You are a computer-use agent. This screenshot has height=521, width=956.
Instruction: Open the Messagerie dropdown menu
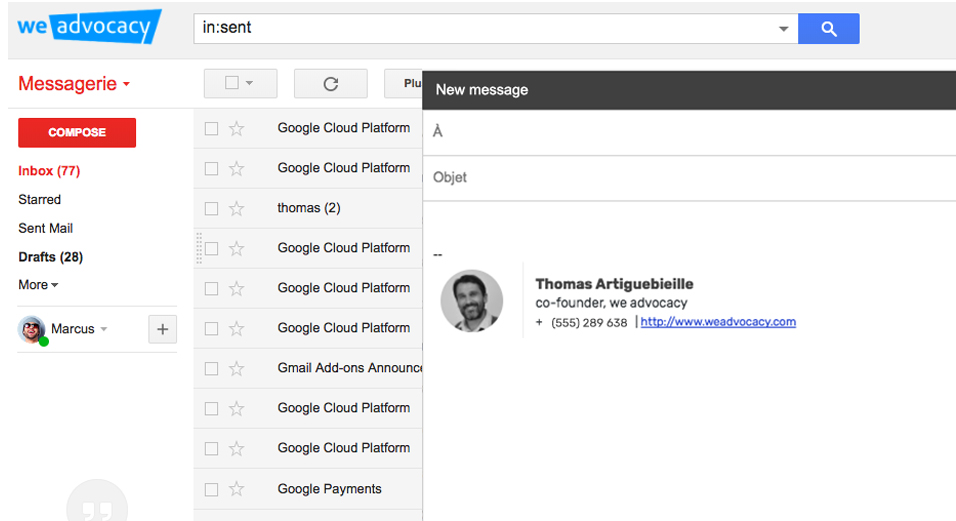click(x=74, y=83)
